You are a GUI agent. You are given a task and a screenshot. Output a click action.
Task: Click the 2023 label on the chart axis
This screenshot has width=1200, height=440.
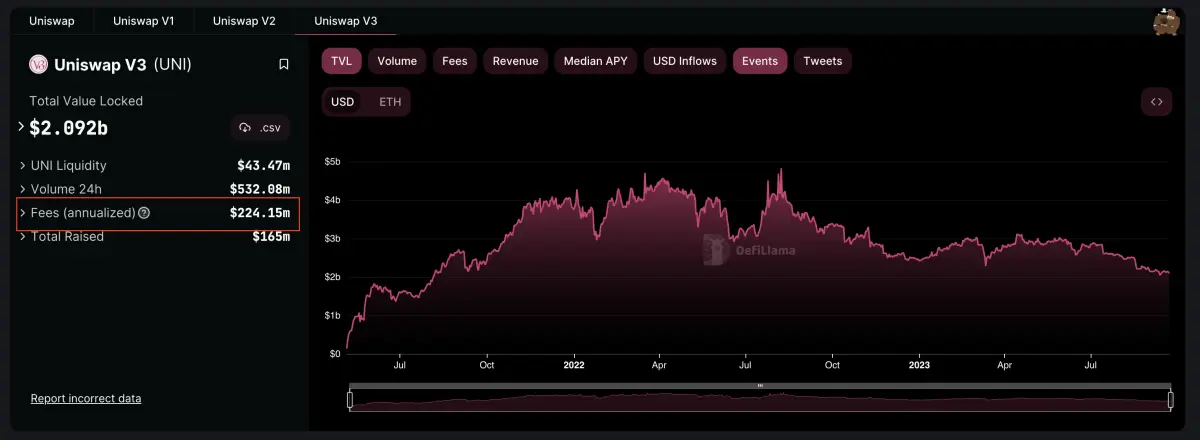click(920, 365)
